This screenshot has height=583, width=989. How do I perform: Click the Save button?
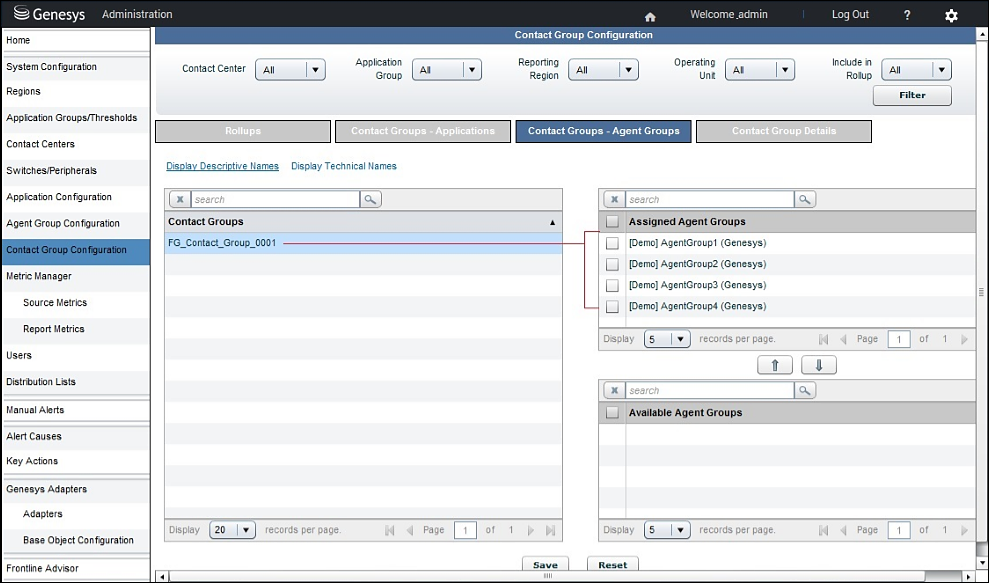point(545,564)
